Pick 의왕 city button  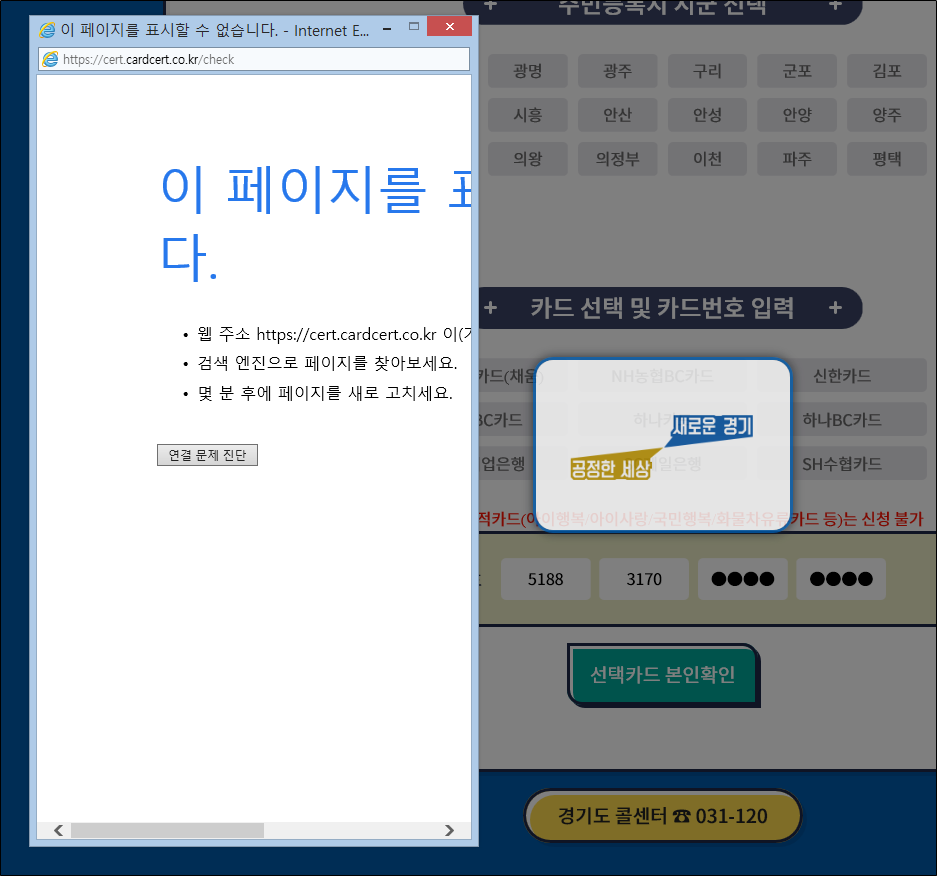click(x=528, y=159)
